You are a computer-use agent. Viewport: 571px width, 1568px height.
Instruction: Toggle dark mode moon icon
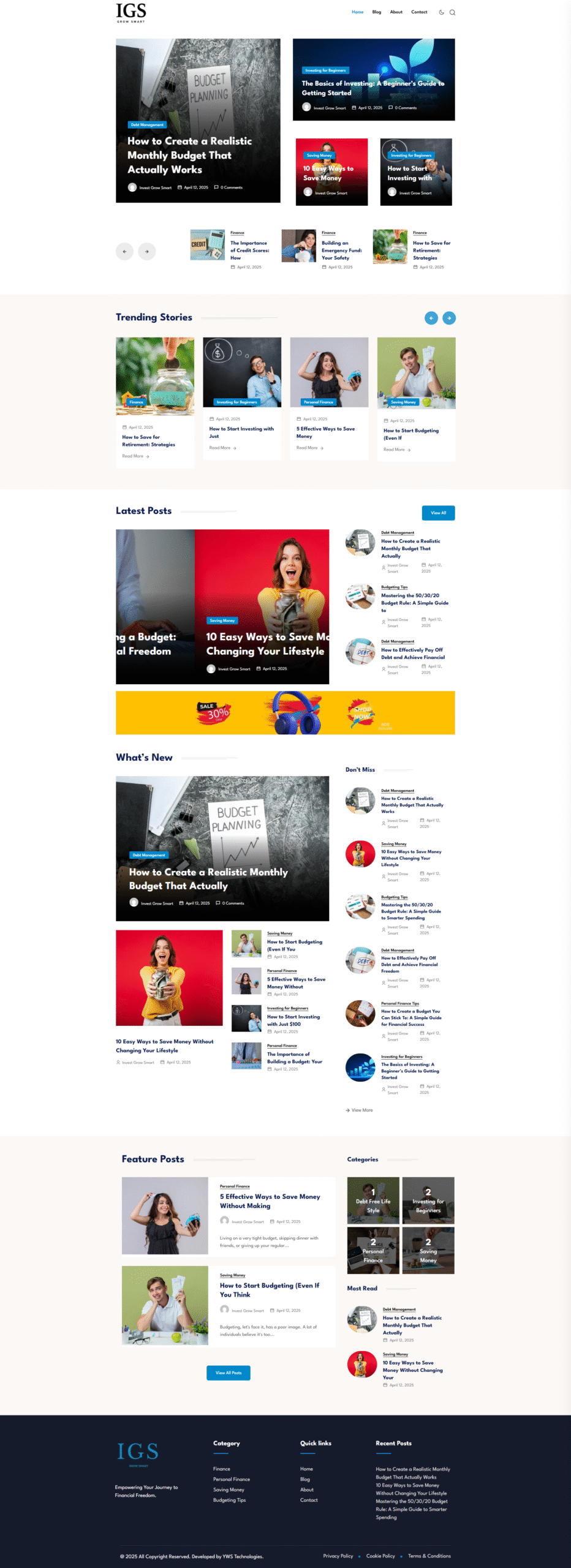click(x=441, y=12)
